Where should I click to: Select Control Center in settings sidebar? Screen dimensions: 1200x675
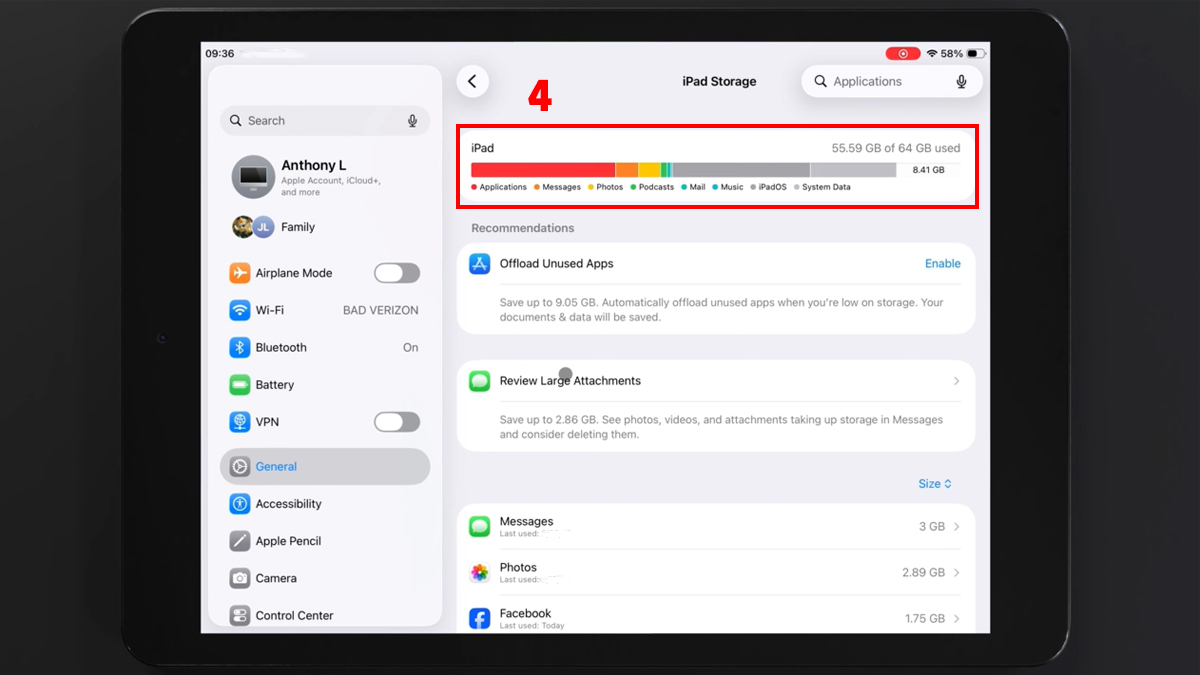click(x=325, y=615)
